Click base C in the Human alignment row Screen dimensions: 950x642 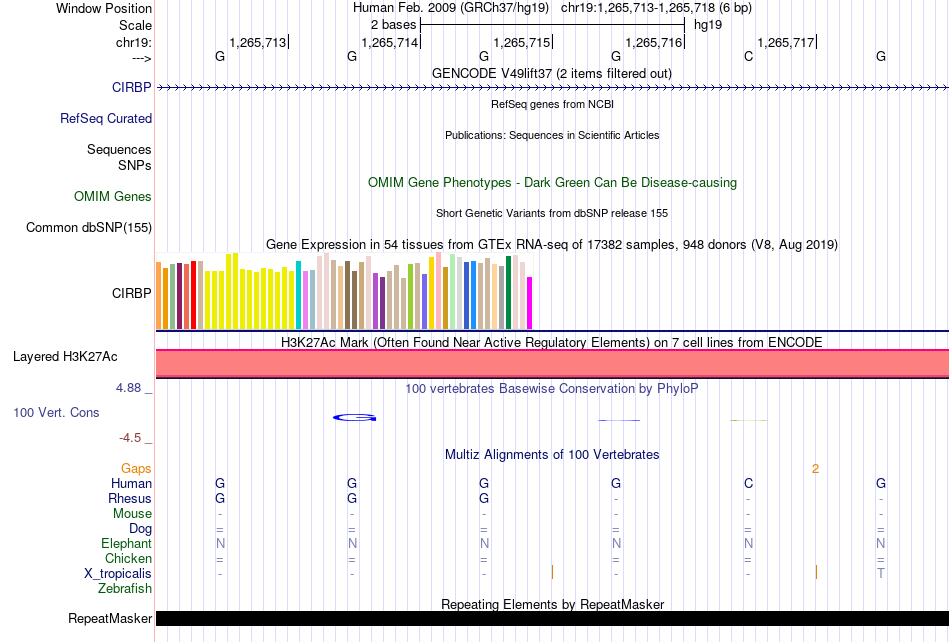coord(748,483)
